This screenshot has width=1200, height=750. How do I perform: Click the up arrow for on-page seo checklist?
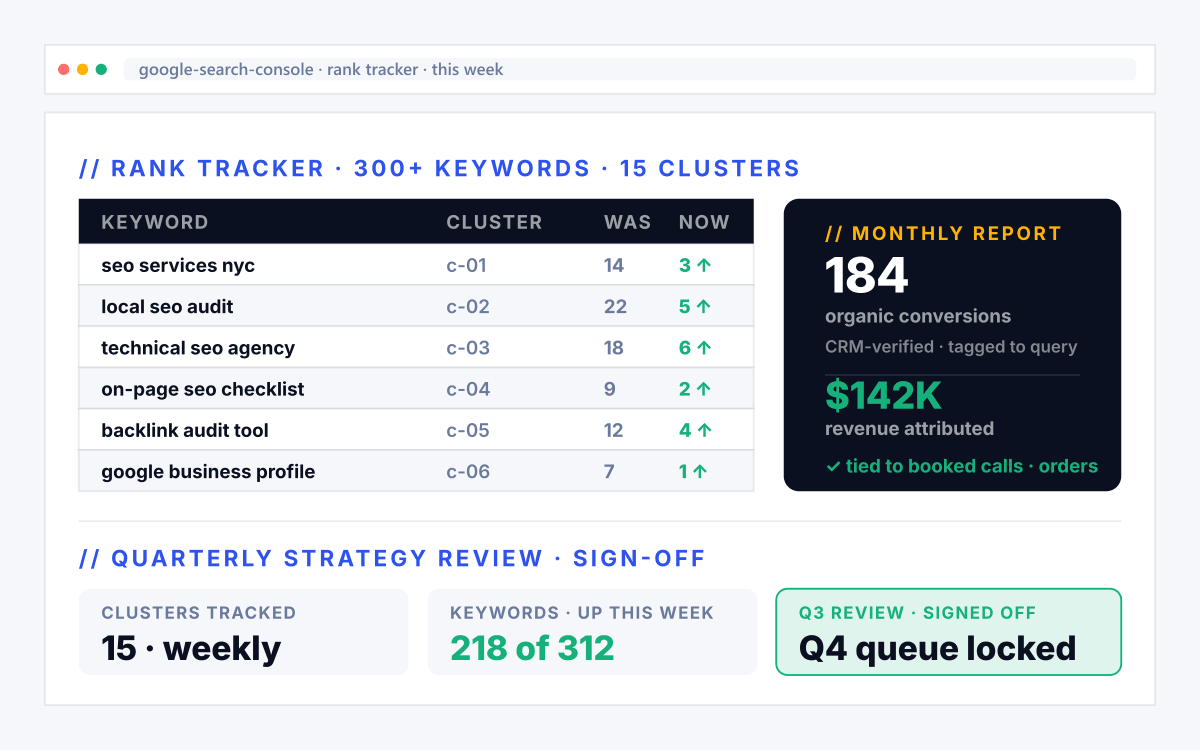(703, 389)
